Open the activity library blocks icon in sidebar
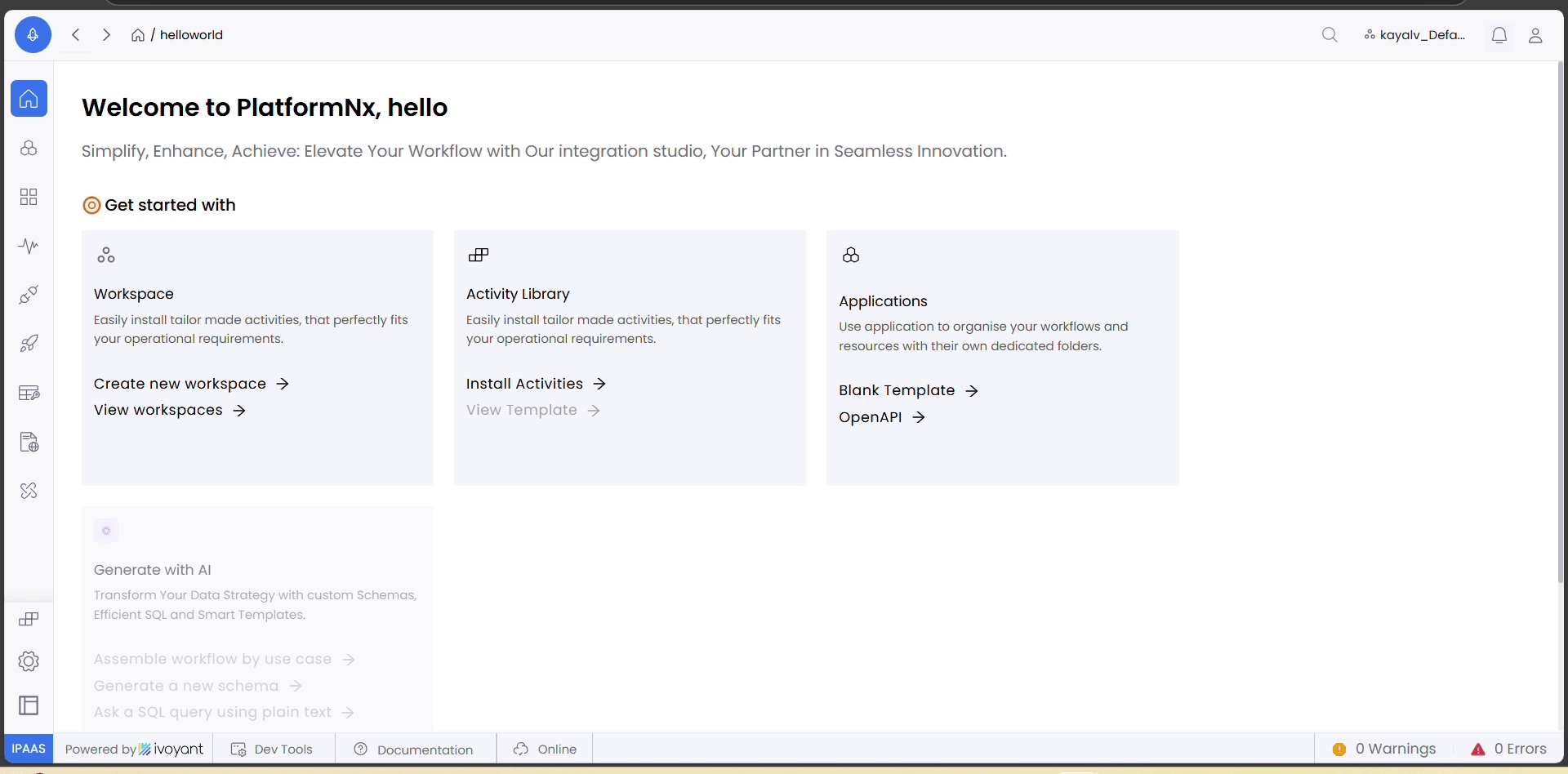Image resolution: width=1568 pixels, height=774 pixels. click(29, 619)
